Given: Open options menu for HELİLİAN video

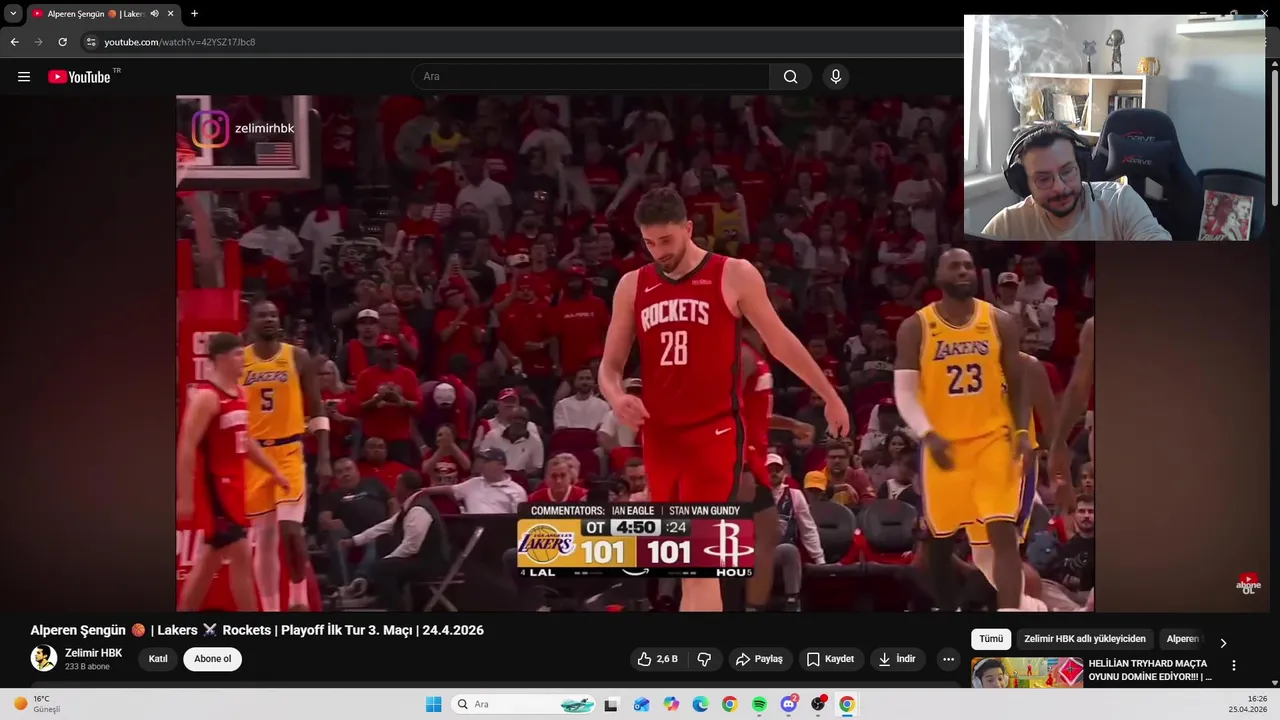Looking at the screenshot, I should pyautogui.click(x=1234, y=665).
